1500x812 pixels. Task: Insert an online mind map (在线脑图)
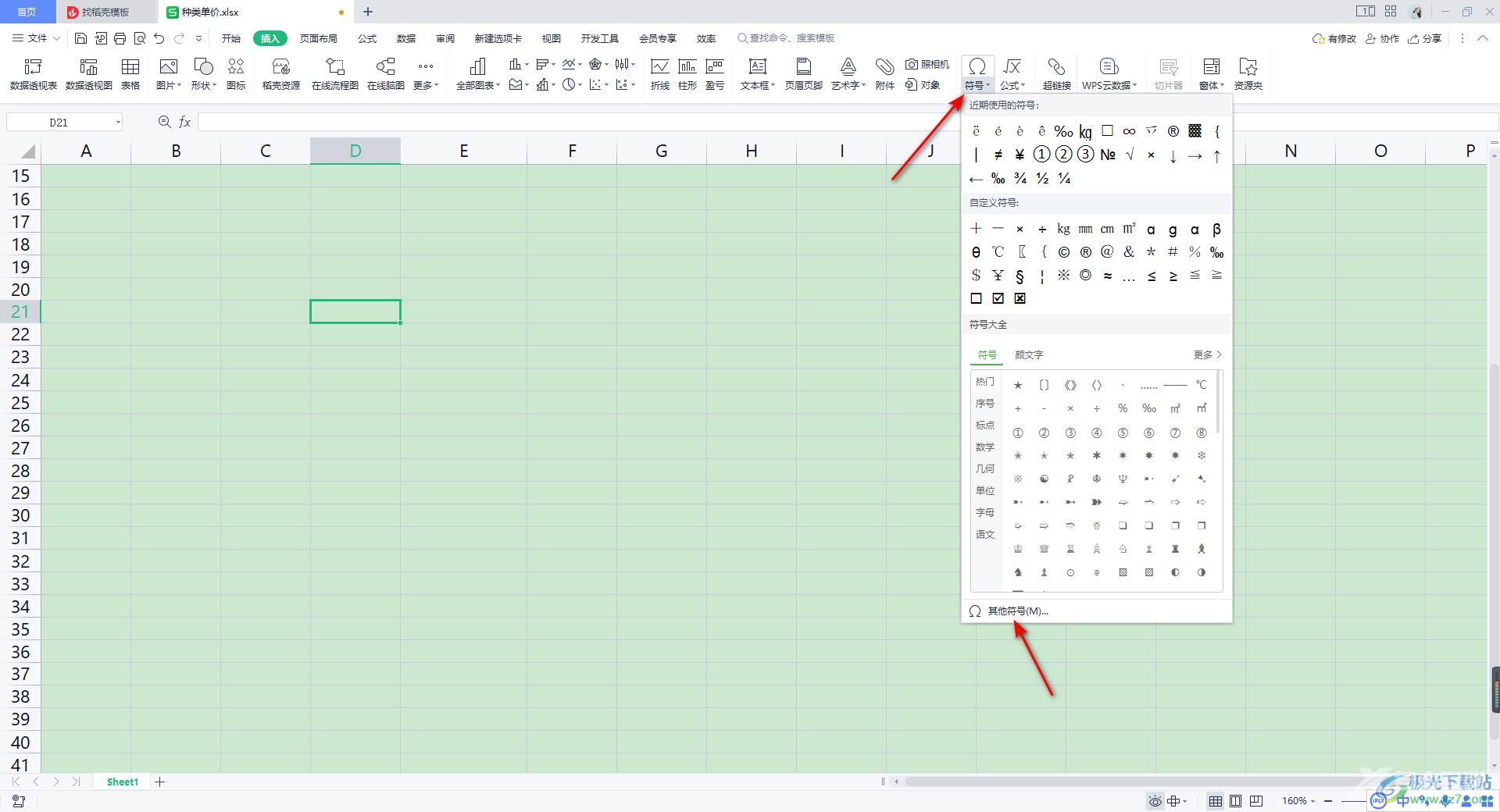pos(386,74)
